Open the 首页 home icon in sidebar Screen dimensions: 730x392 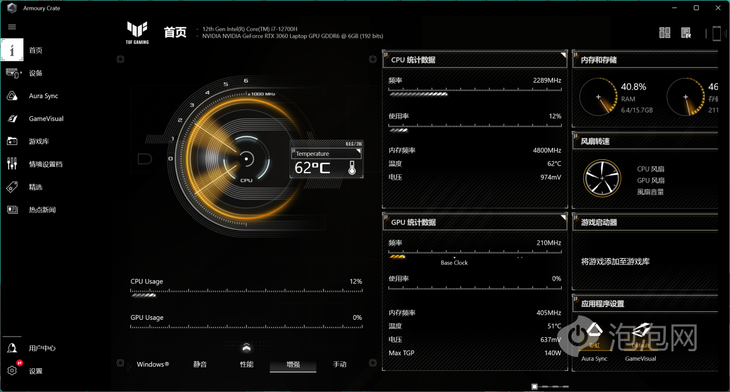click(x=12, y=50)
